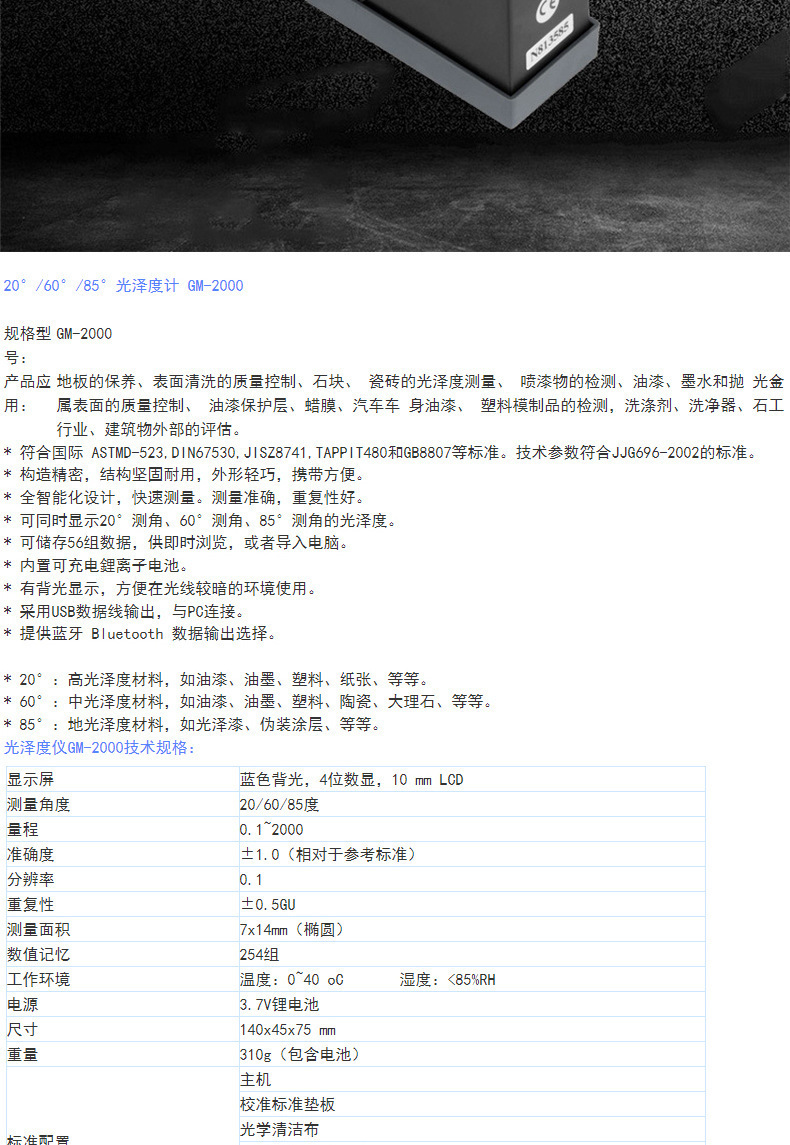Click the value '20/60/85度'
Viewport: 790px width, 1145px height.
[x=472, y=805]
